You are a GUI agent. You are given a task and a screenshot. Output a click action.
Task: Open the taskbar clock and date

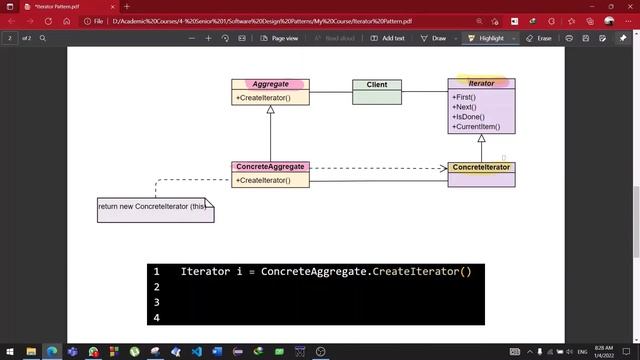click(x=604, y=351)
